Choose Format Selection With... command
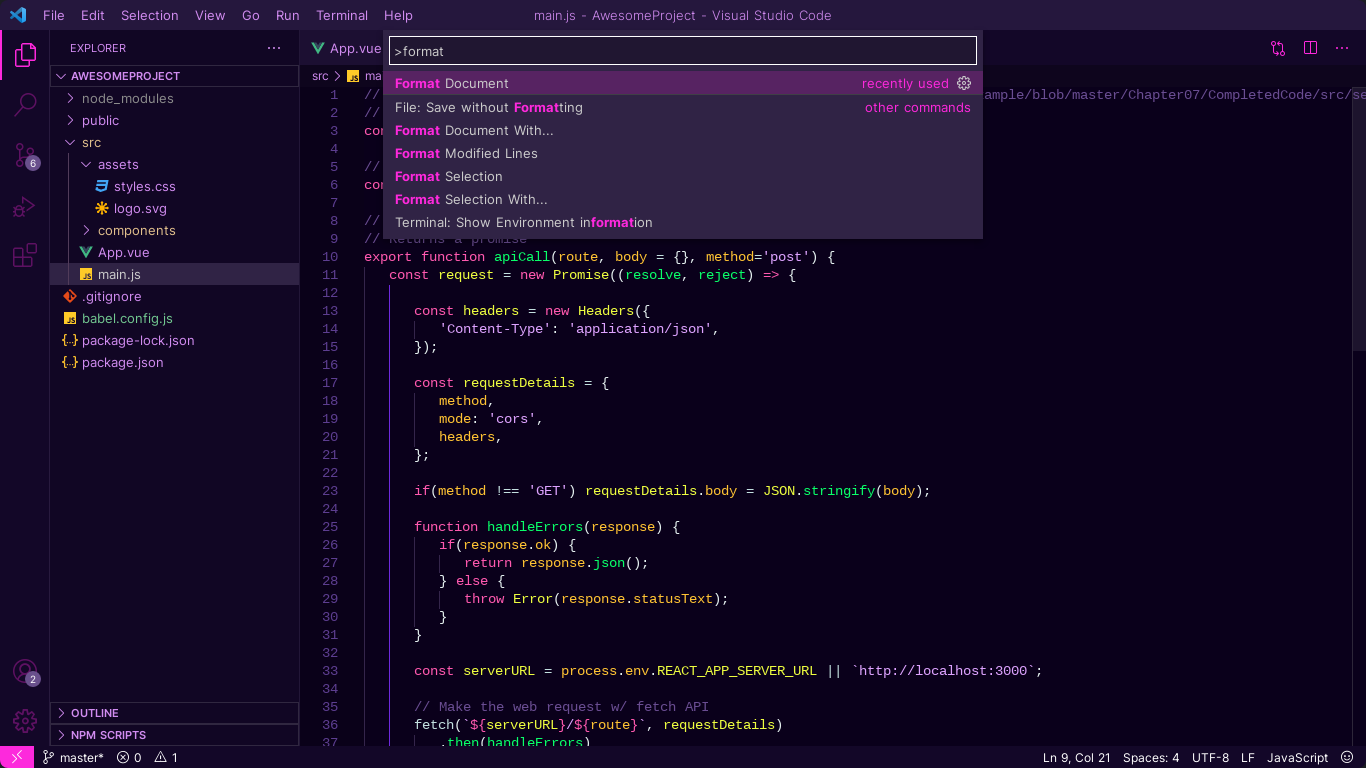 [683, 199]
